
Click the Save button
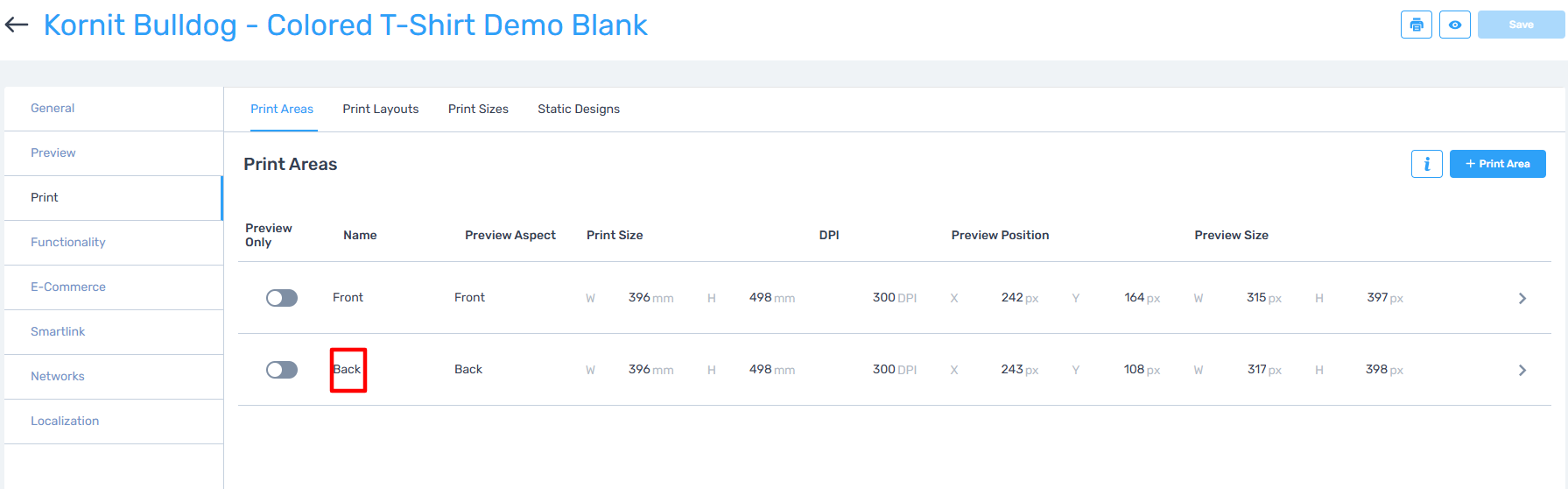1520,25
